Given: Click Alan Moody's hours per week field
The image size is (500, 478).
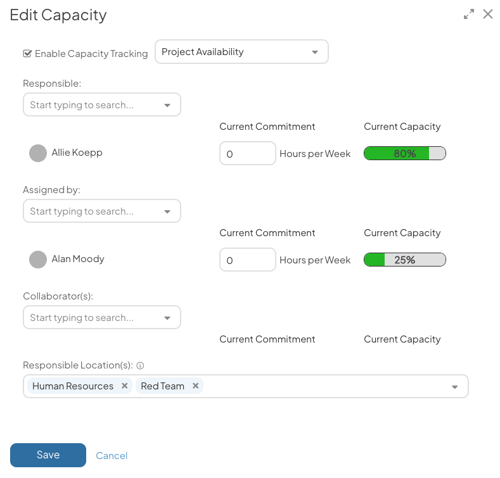Looking at the screenshot, I should coord(247,260).
